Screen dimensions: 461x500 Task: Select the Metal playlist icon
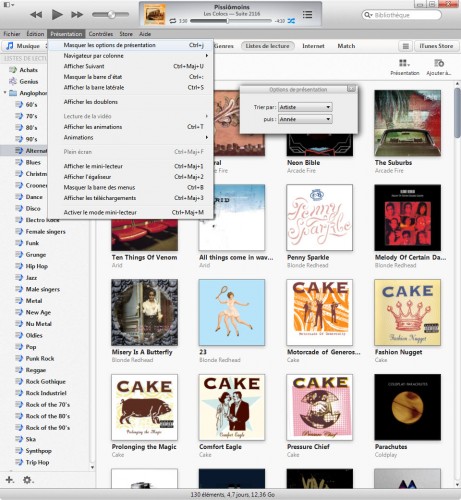tap(19, 301)
